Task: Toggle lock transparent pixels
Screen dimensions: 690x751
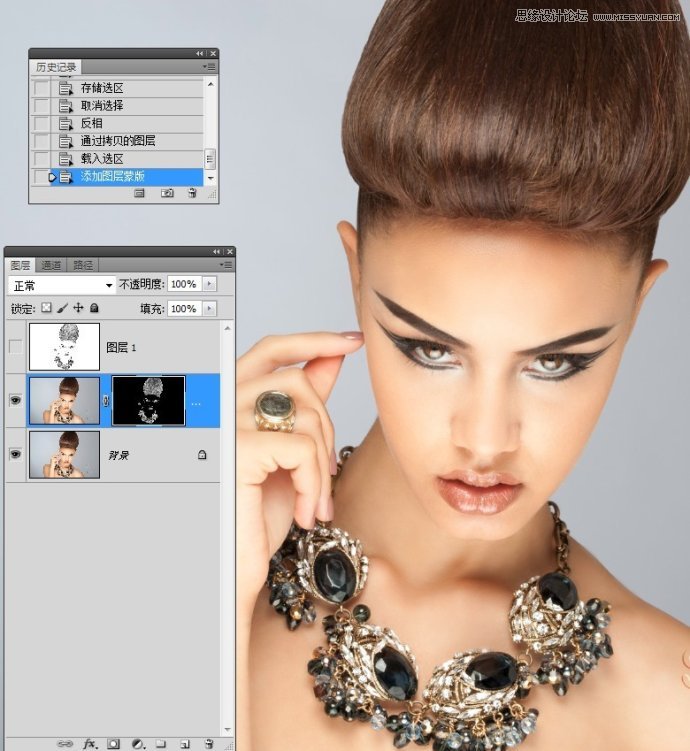Action: coord(46,307)
